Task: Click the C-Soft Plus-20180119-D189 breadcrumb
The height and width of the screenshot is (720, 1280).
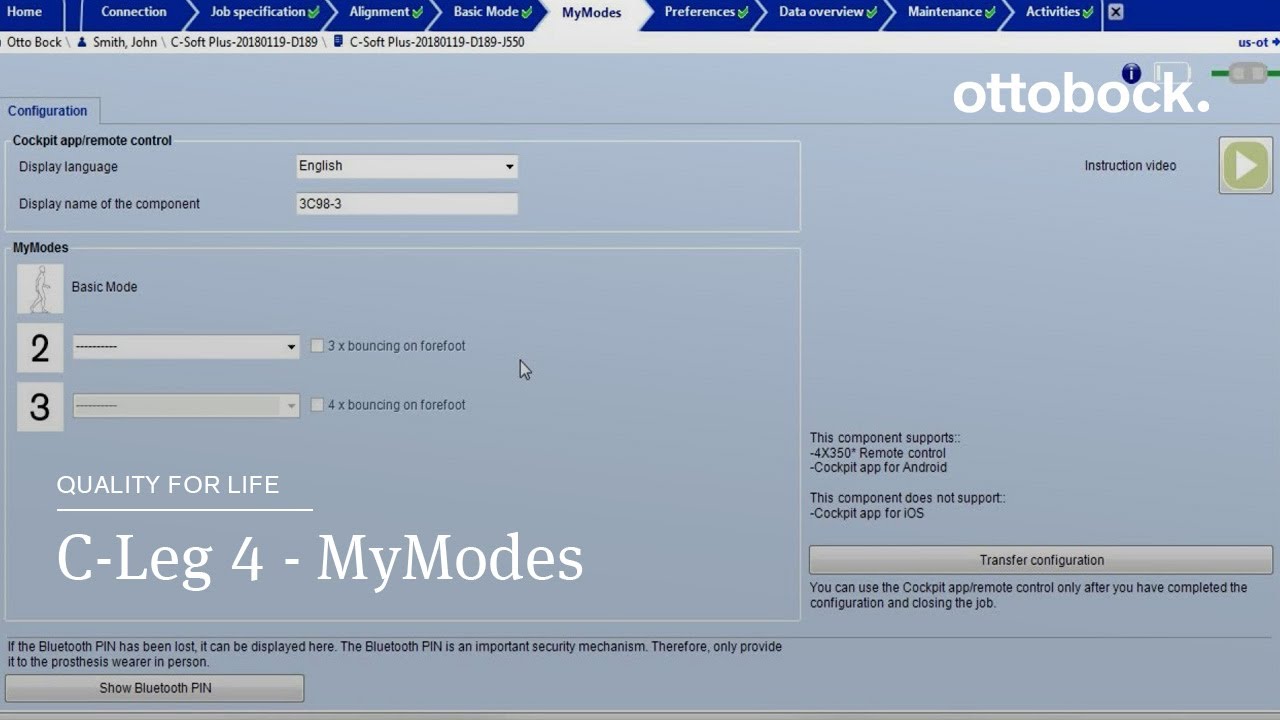Action: point(243,42)
